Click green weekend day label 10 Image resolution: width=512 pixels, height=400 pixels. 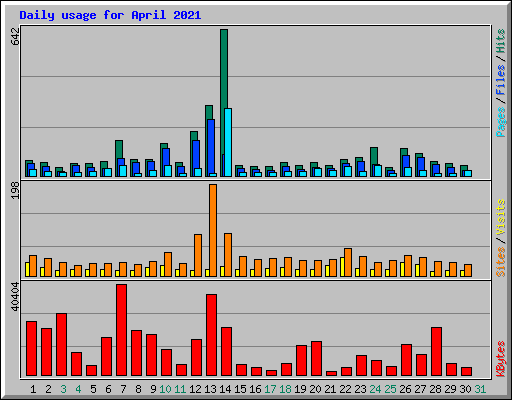(165, 389)
